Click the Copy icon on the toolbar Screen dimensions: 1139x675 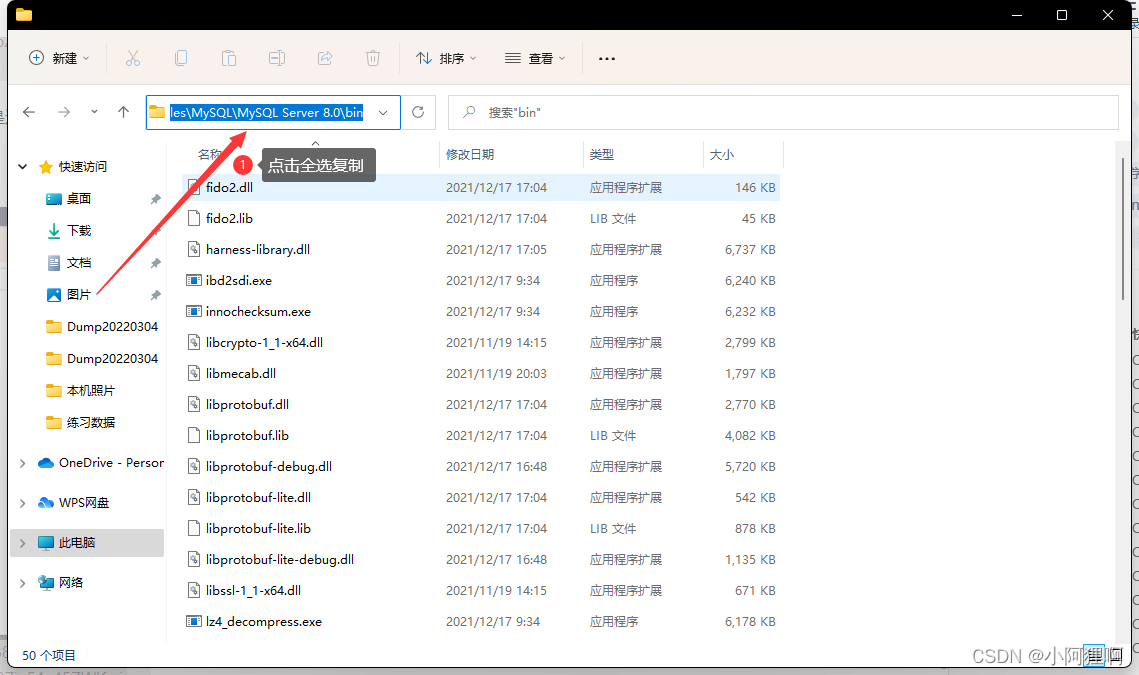pos(181,58)
